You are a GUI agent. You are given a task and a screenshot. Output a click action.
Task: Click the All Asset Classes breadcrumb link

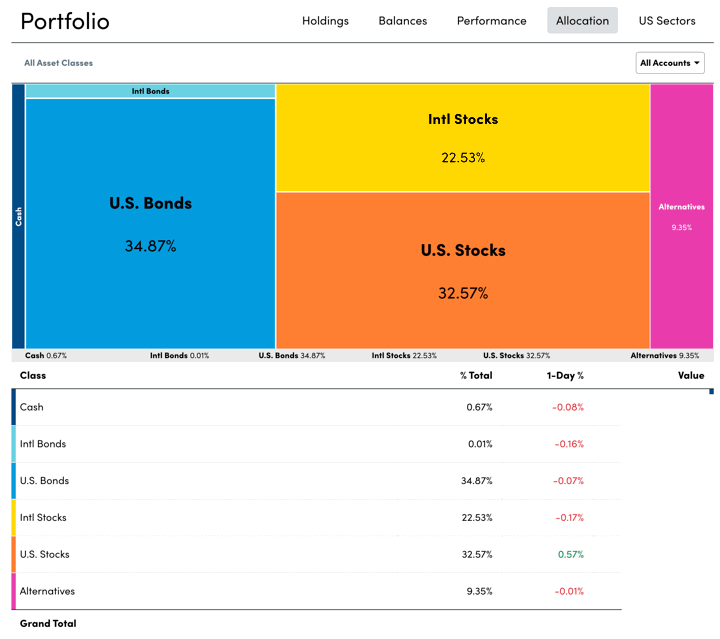(58, 63)
